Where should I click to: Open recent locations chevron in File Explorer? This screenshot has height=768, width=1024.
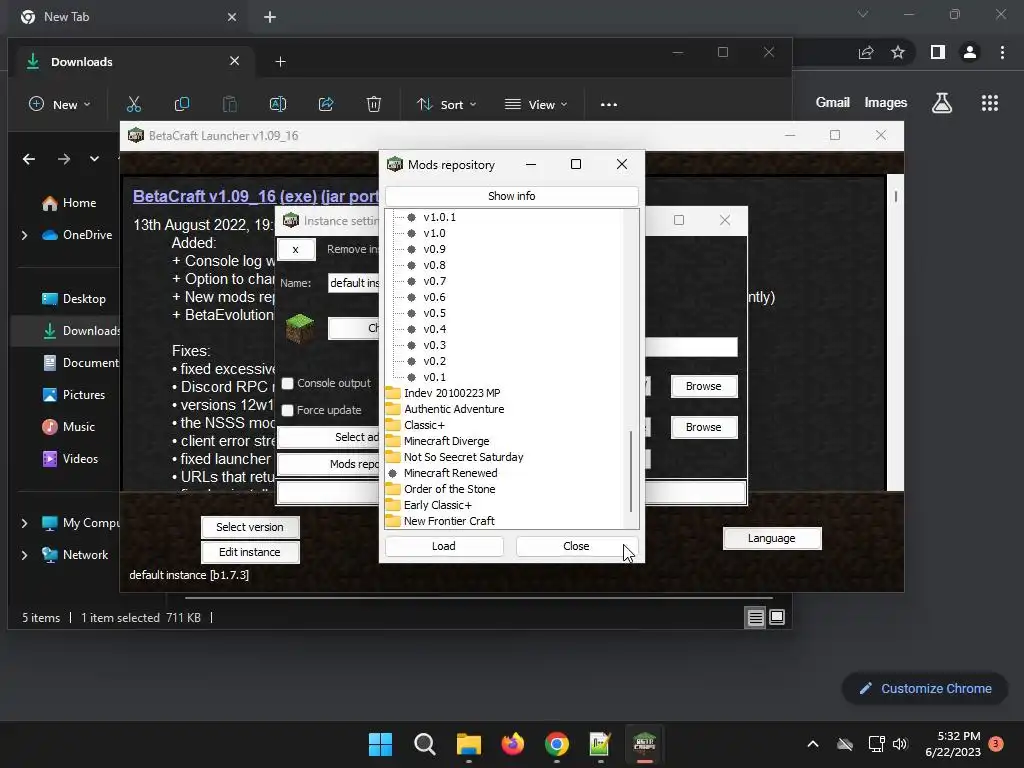(x=95, y=159)
